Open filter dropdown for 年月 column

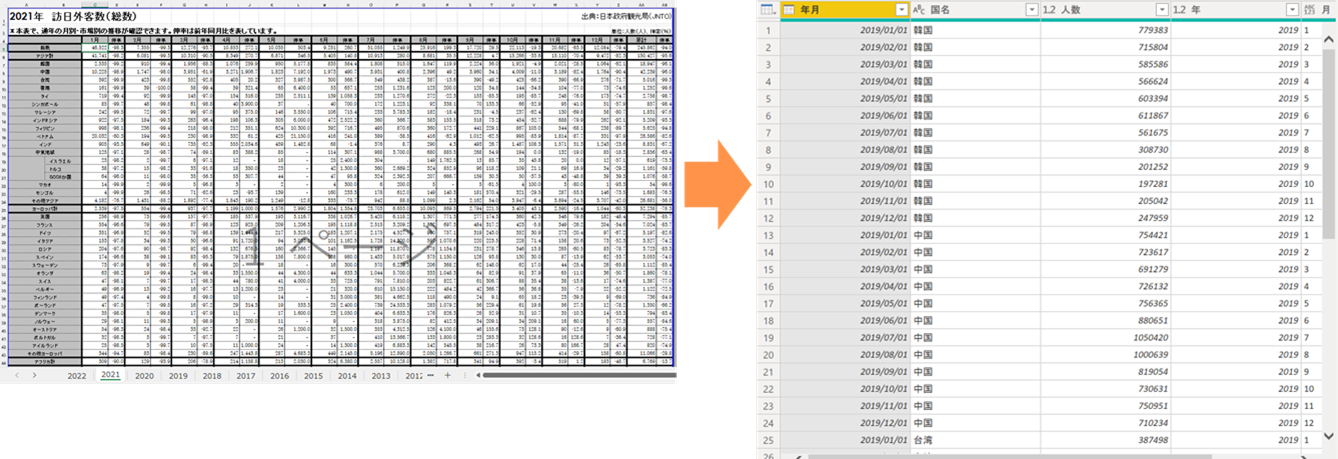point(901,9)
